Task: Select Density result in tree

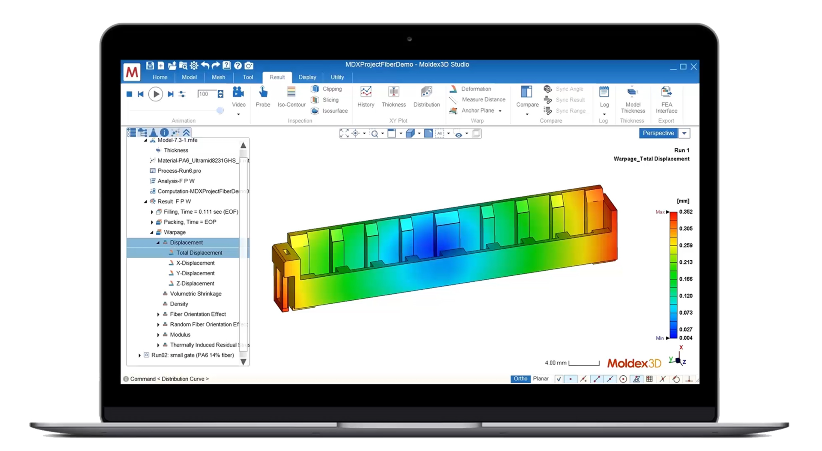Action: pos(179,304)
